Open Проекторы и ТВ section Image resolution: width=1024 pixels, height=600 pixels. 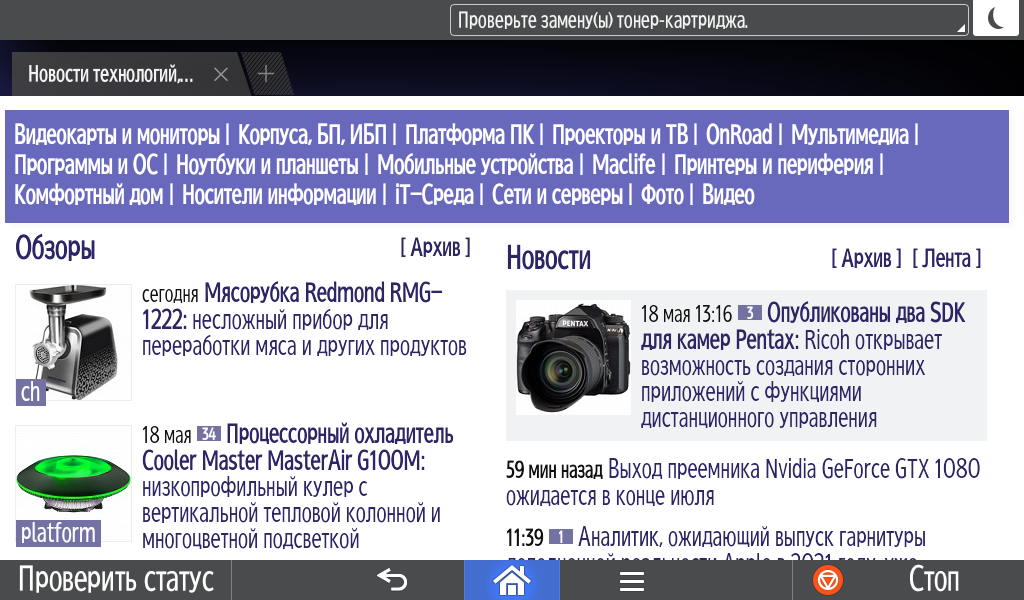(620, 135)
